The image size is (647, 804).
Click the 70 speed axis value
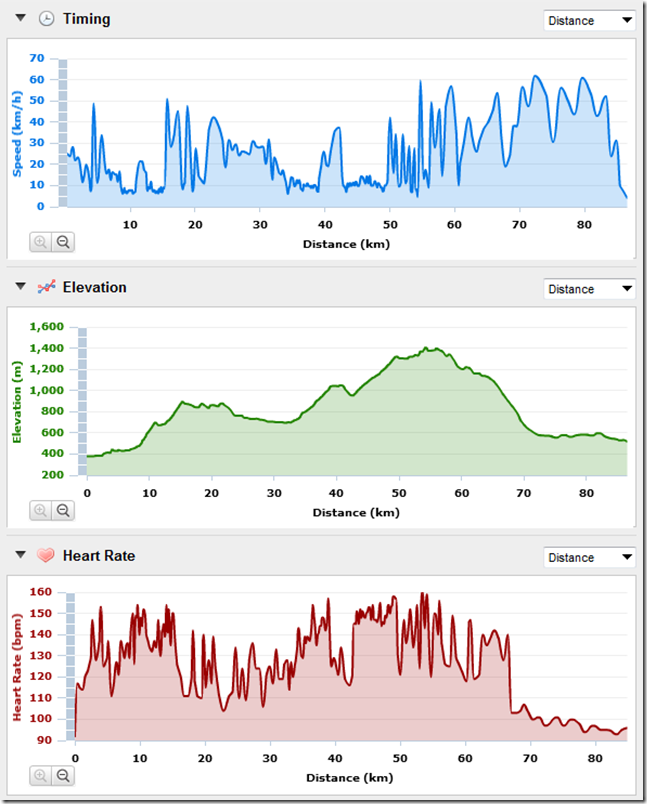pyautogui.click(x=37, y=58)
